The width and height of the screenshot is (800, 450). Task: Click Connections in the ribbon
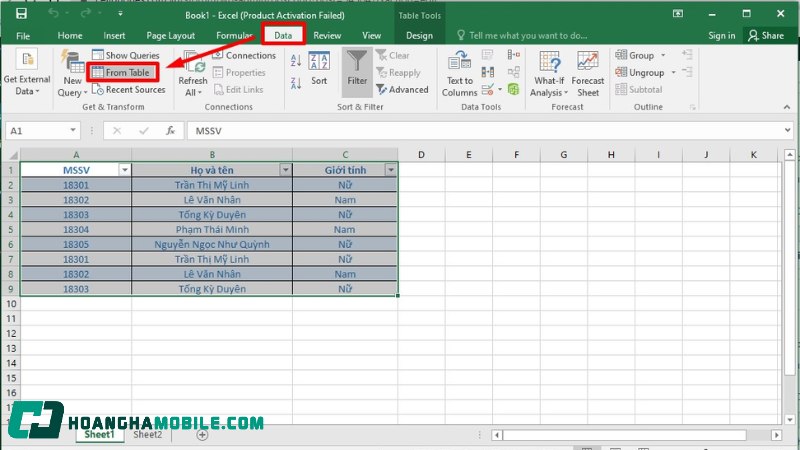coord(244,55)
